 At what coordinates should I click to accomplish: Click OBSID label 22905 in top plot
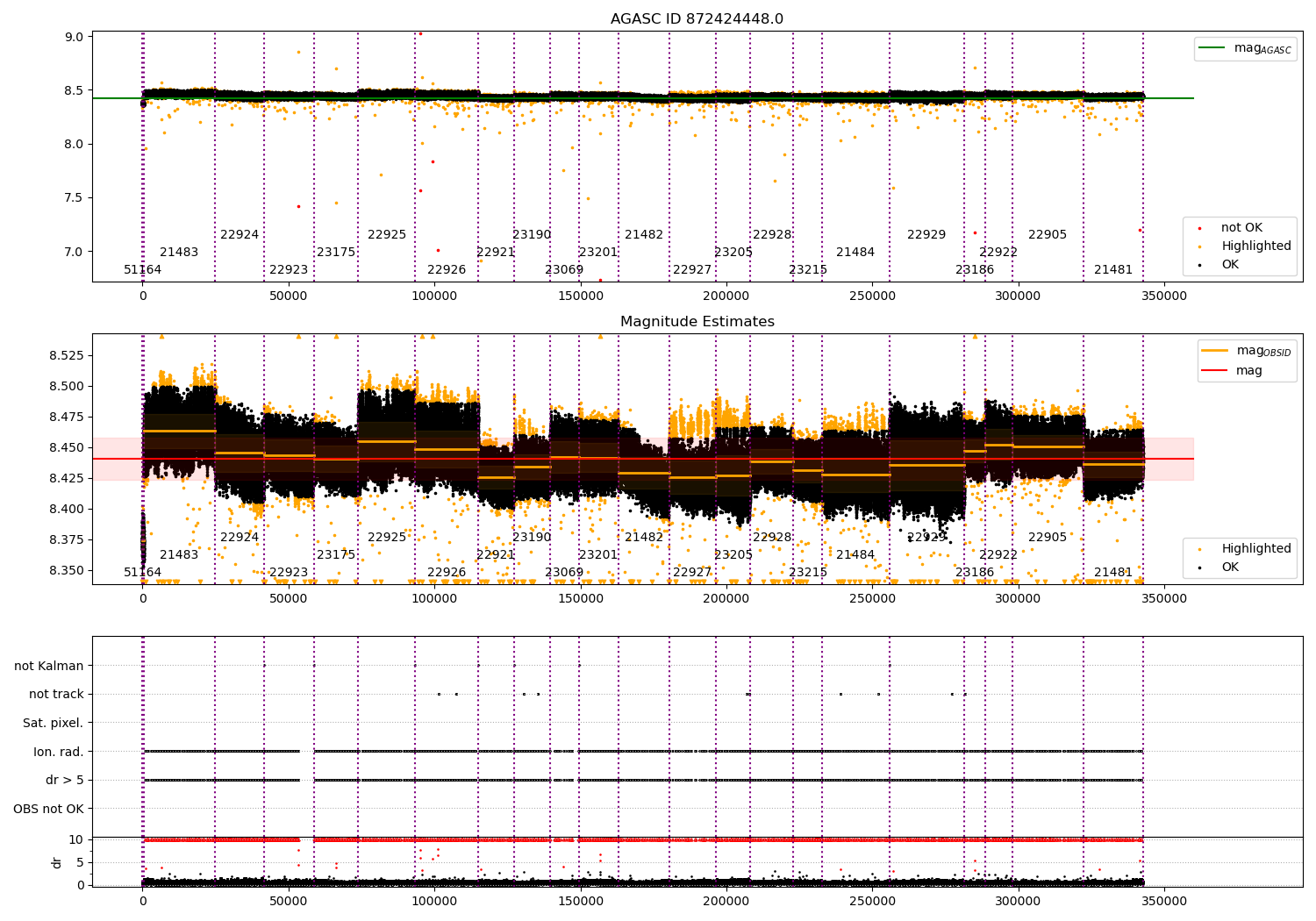tap(1048, 235)
